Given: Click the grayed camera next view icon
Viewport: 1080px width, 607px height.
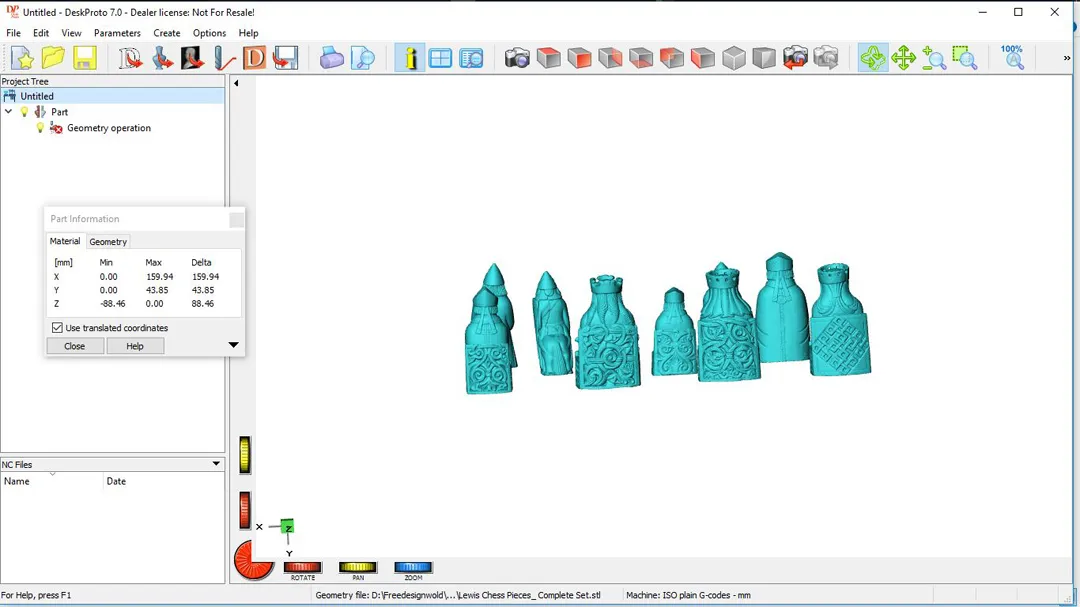Looking at the screenshot, I should tap(826, 58).
